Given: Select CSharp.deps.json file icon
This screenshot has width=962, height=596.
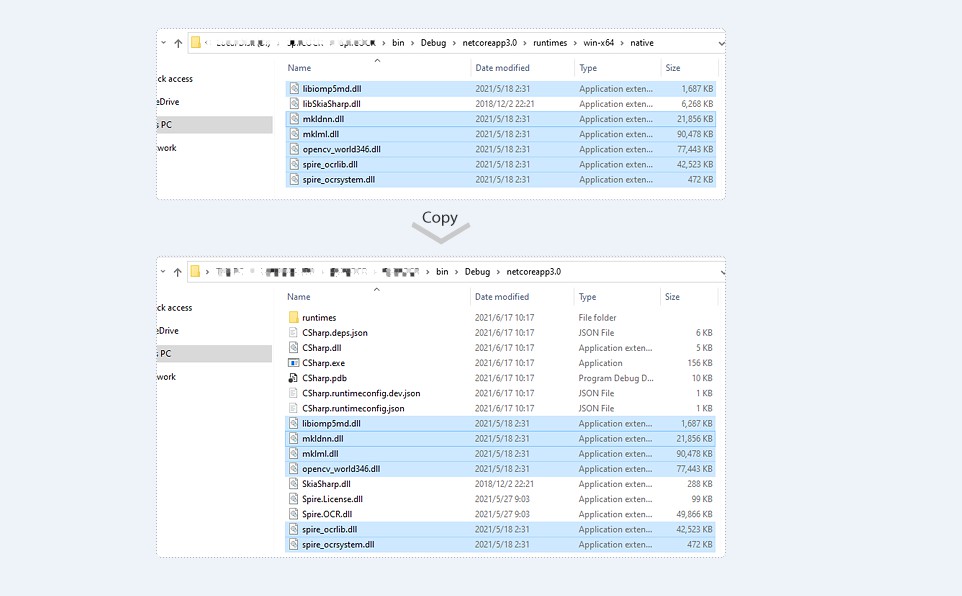Looking at the screenshot, I should 294,333.
